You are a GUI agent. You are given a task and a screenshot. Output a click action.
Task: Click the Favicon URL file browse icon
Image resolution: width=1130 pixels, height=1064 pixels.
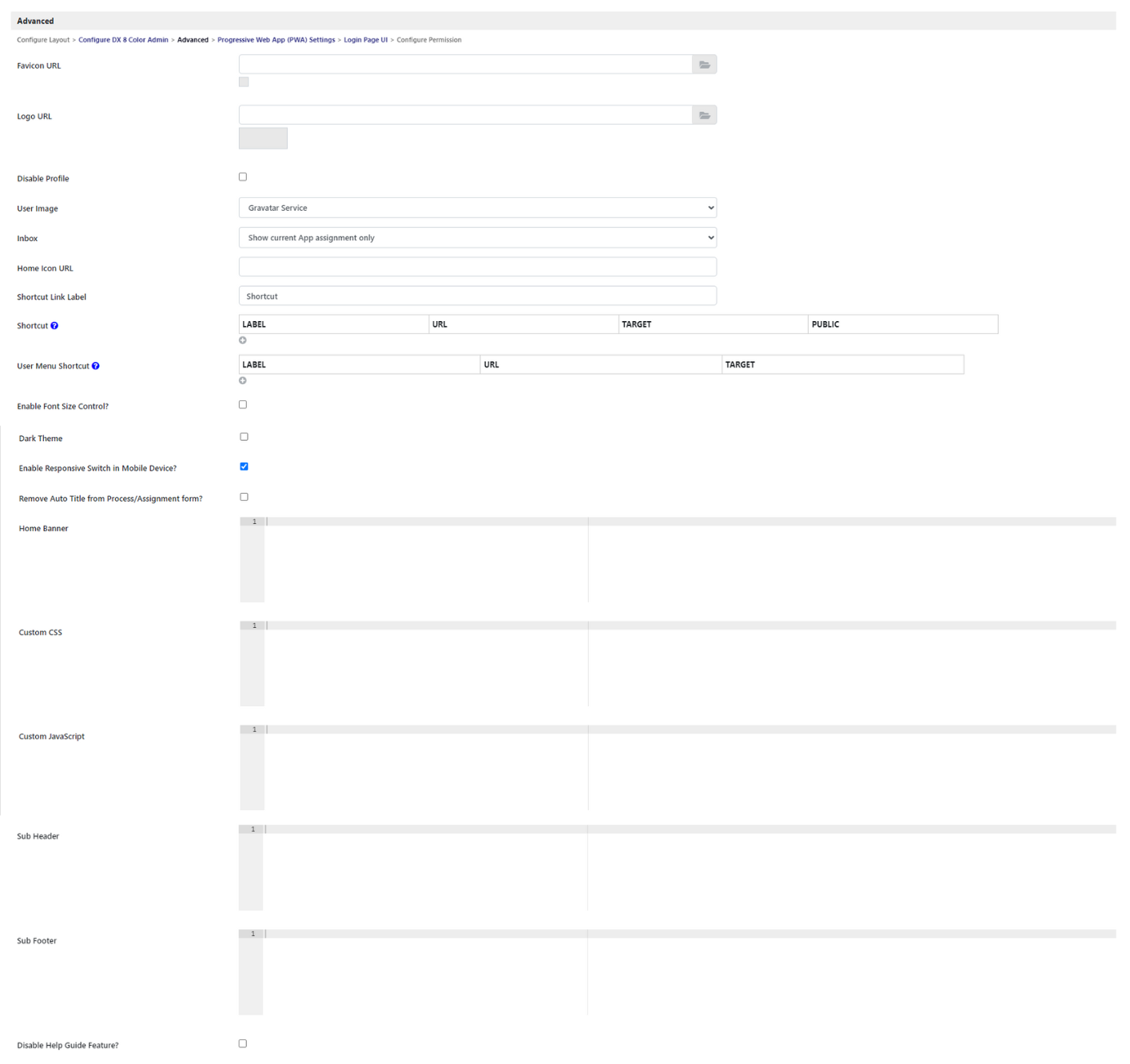(x=704, y=65)
